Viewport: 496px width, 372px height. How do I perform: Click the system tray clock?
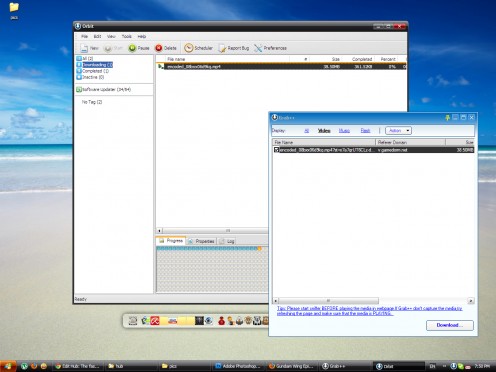coord(482,366)
